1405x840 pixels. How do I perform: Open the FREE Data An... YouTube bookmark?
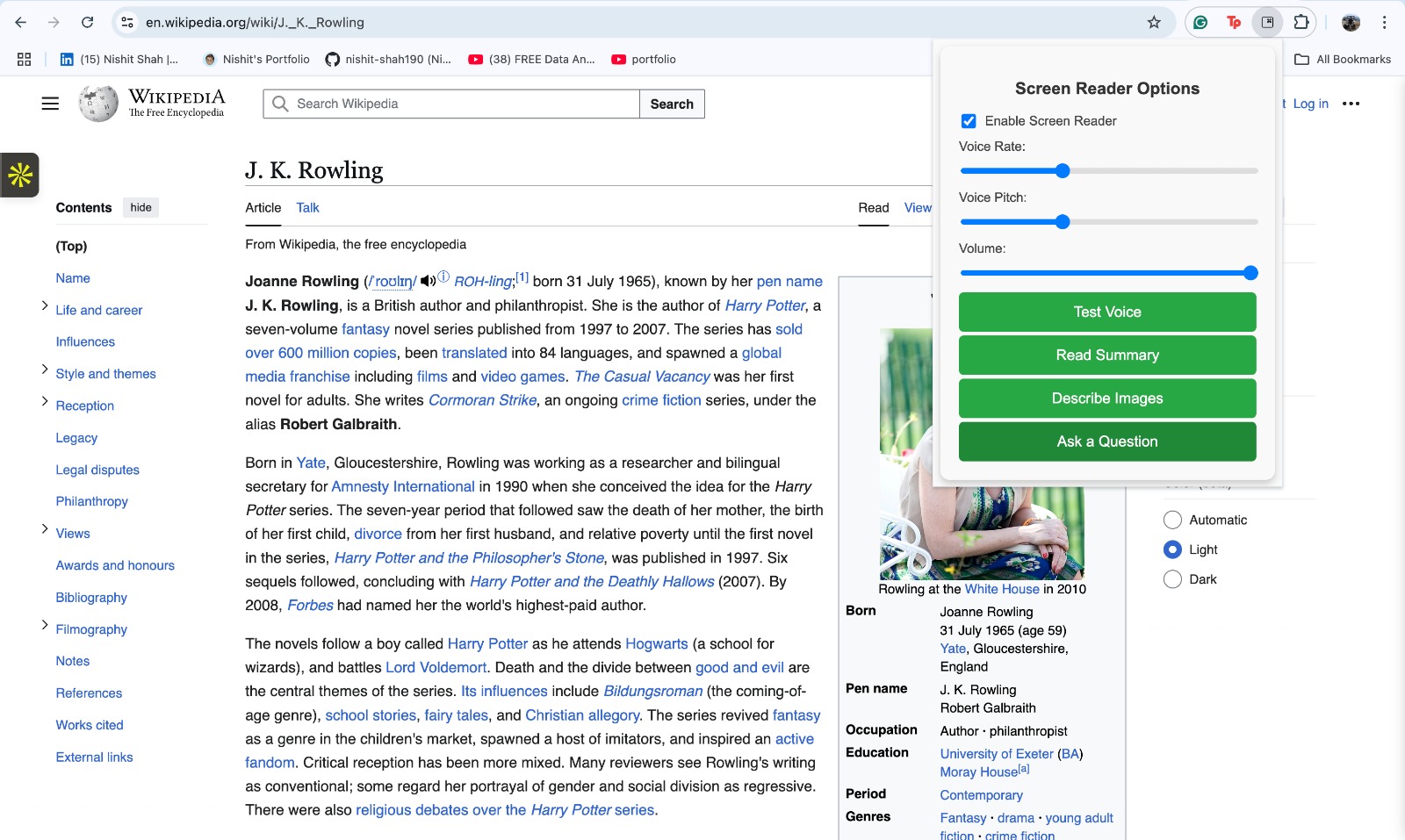coord(531,59)
